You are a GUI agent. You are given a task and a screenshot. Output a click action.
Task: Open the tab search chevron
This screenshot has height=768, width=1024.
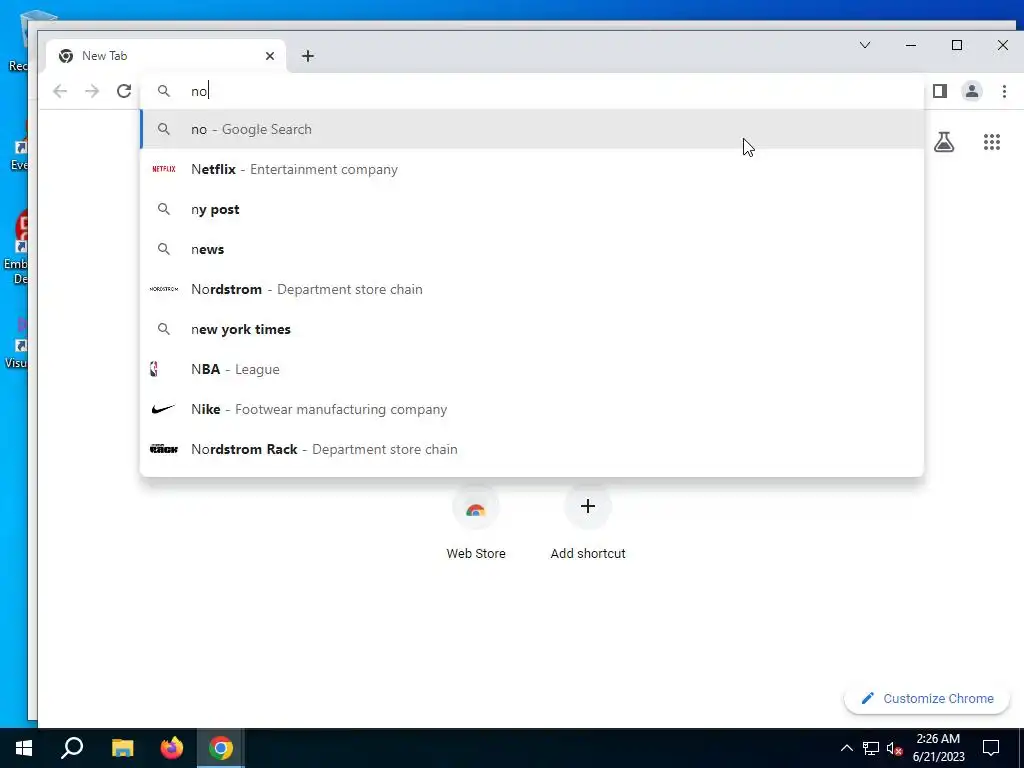[865, 45]
